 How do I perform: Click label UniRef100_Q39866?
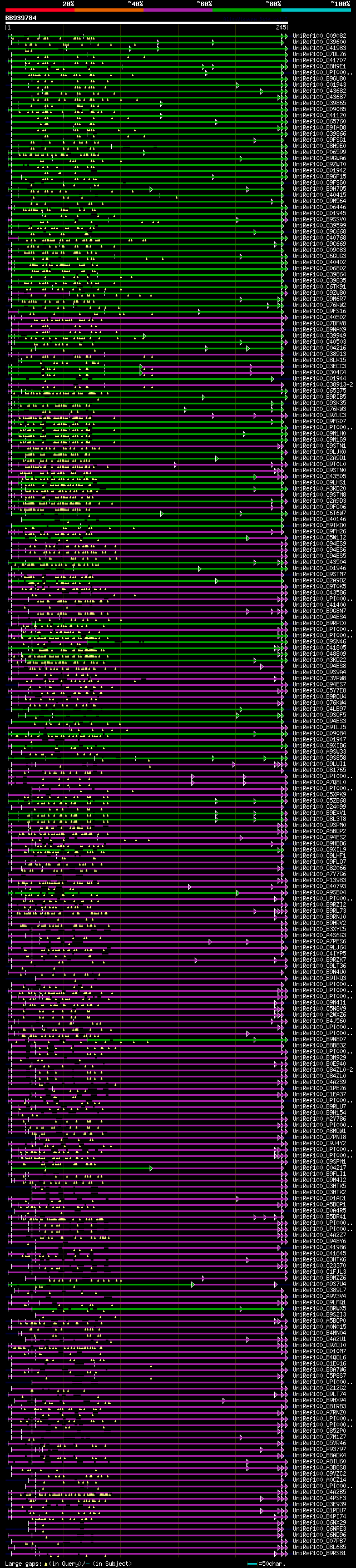coord(319,133)
